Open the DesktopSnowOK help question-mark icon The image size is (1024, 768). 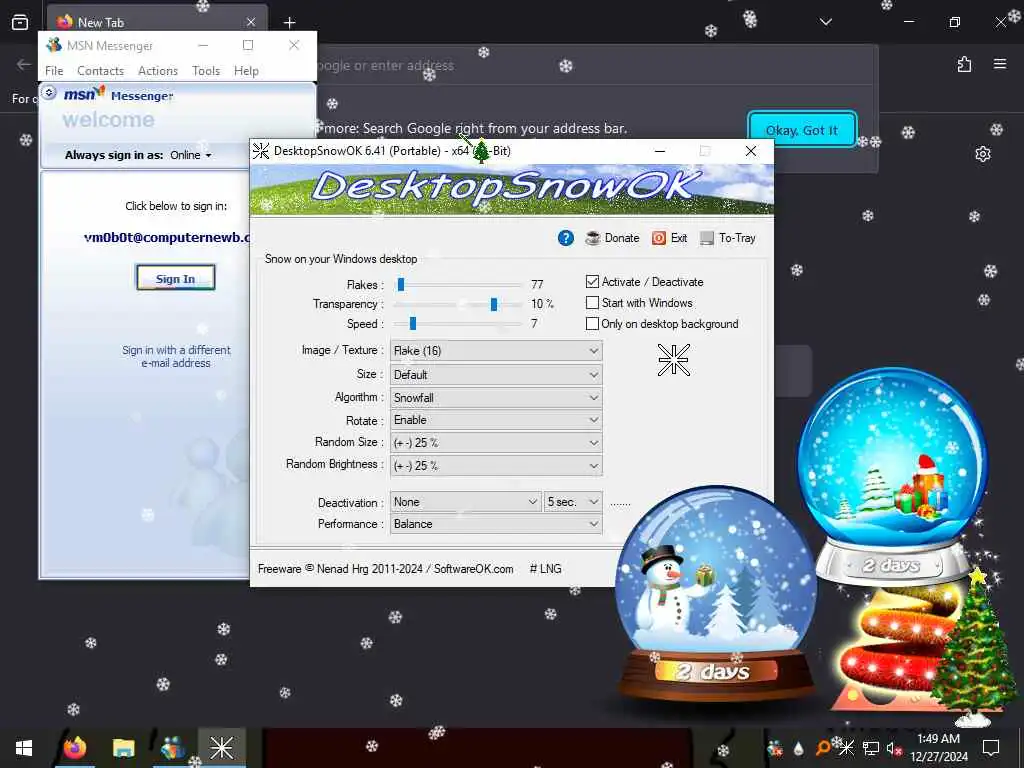point(566,238)
